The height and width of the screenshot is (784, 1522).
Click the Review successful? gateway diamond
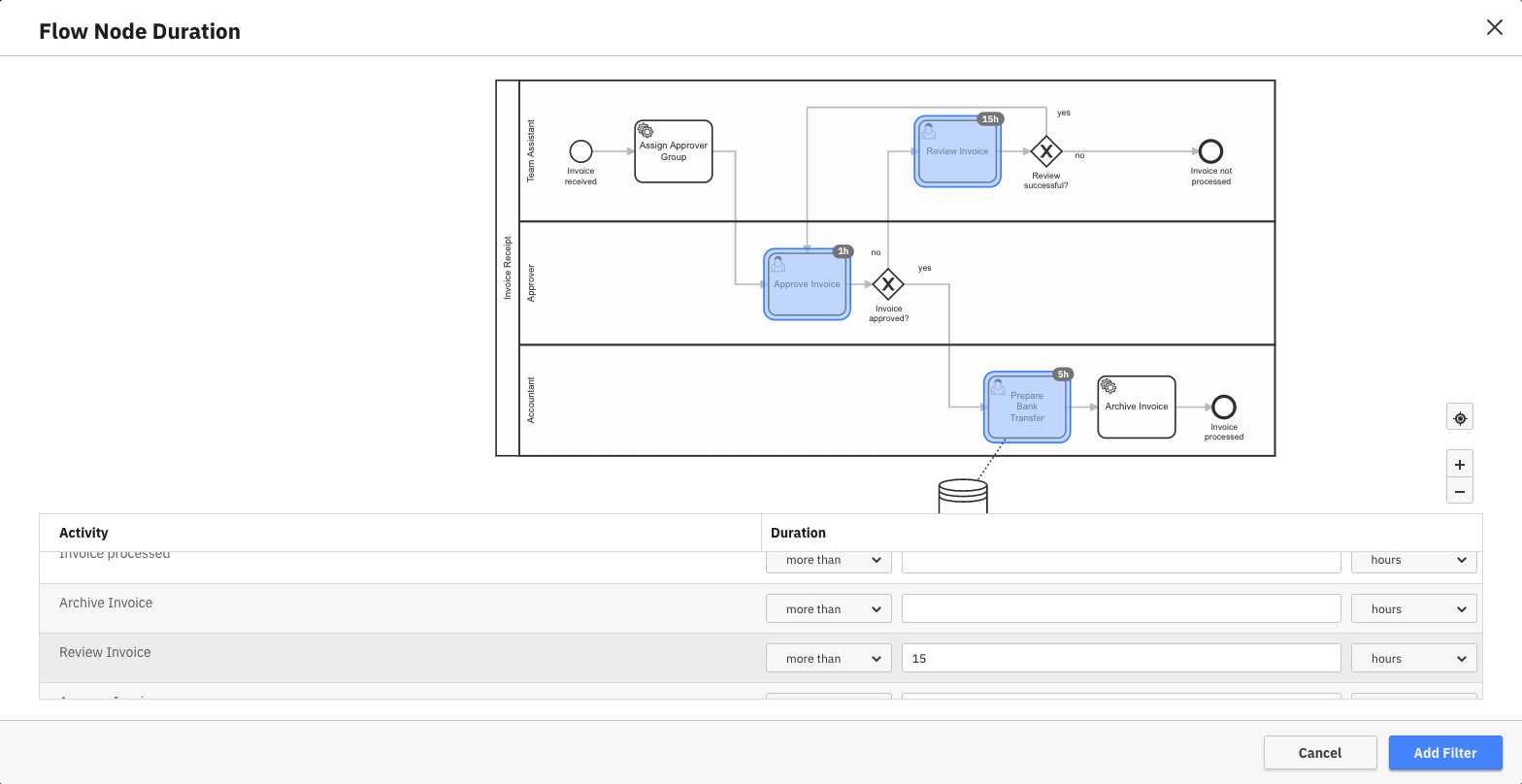click(x=1045, y=151)
